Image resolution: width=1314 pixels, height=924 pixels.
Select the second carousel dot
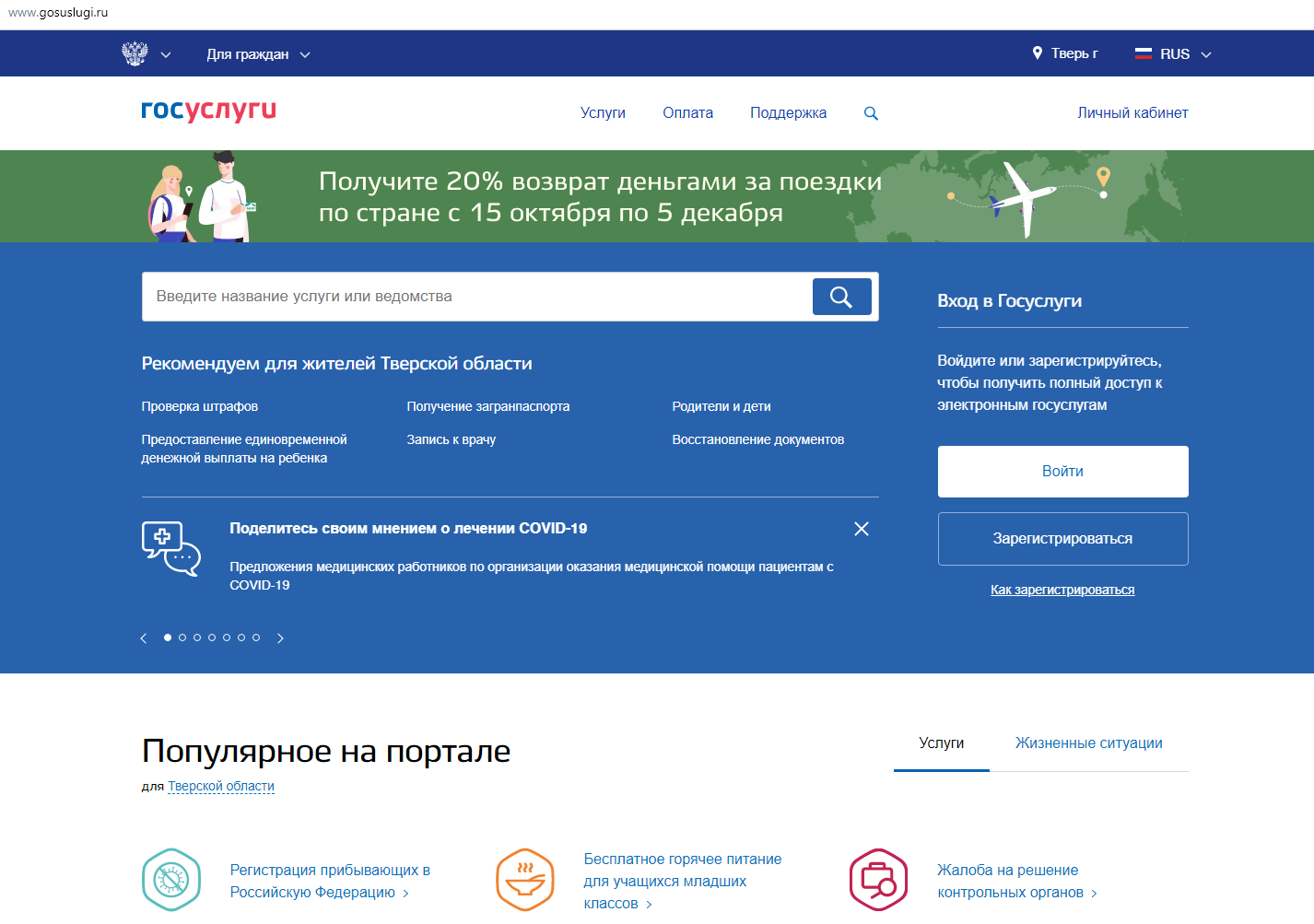pos(182,637)
